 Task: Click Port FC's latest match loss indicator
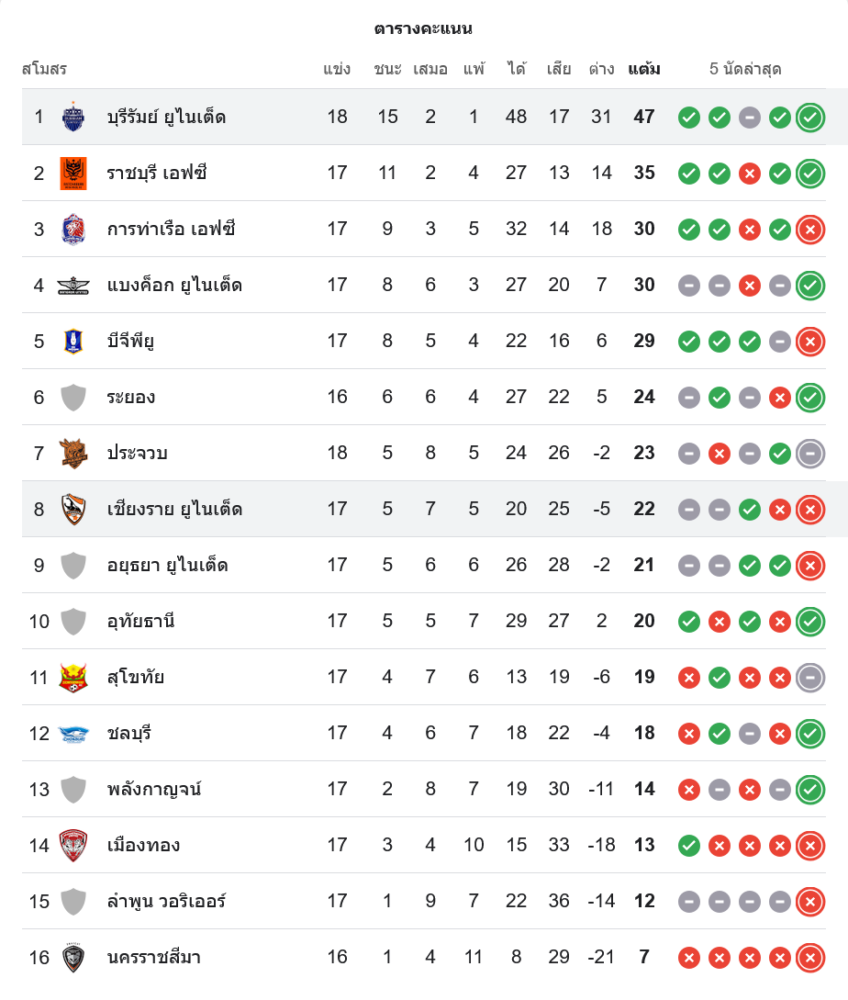click(810, 229)
